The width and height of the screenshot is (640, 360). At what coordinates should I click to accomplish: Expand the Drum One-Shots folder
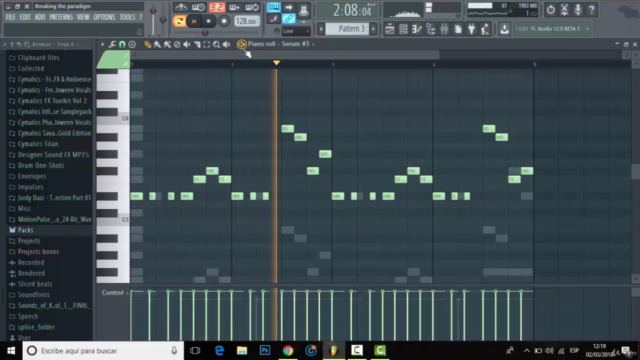41,166
